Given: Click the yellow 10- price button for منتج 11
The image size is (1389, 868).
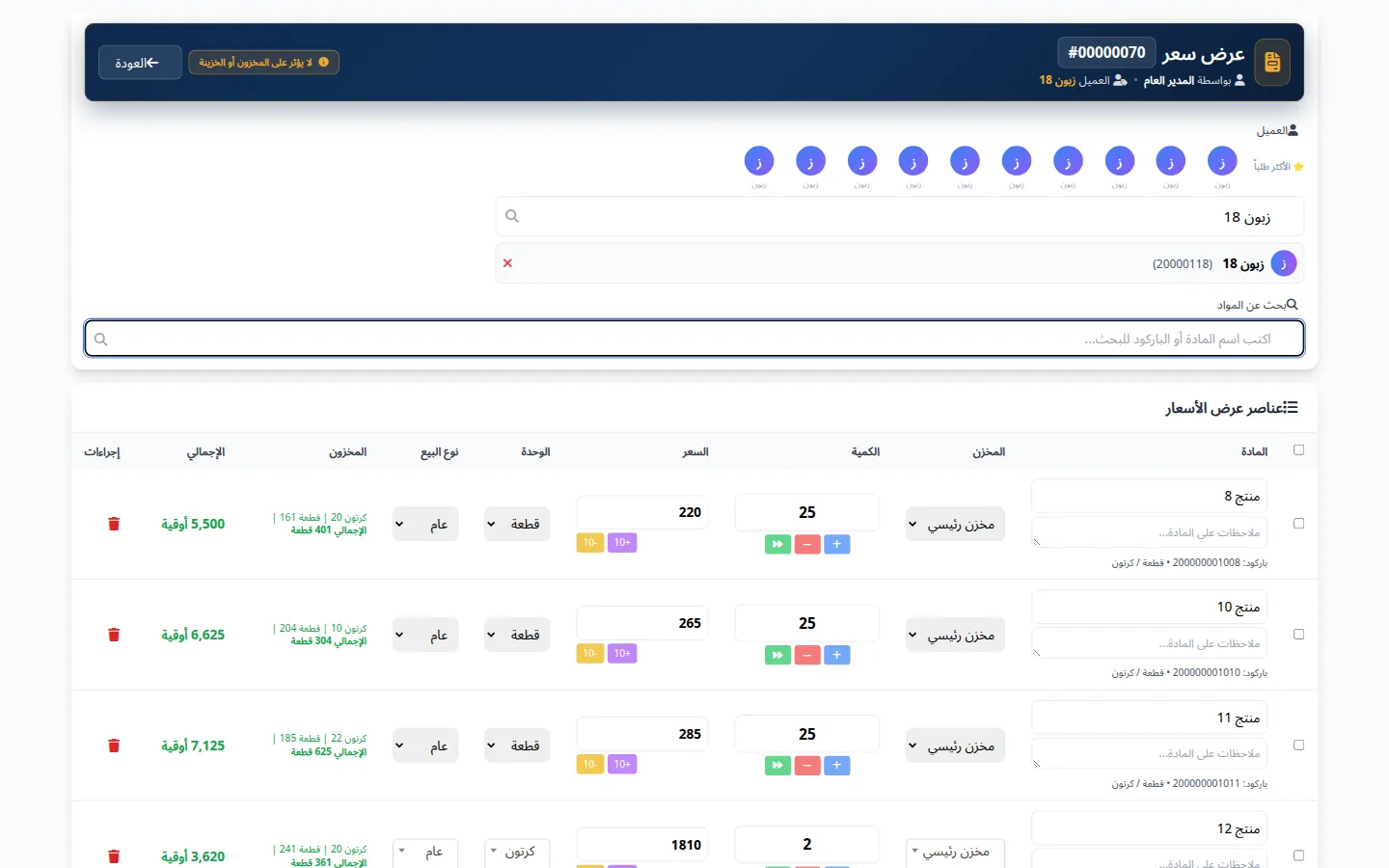Looking at the screenshot, I should 590,765.
